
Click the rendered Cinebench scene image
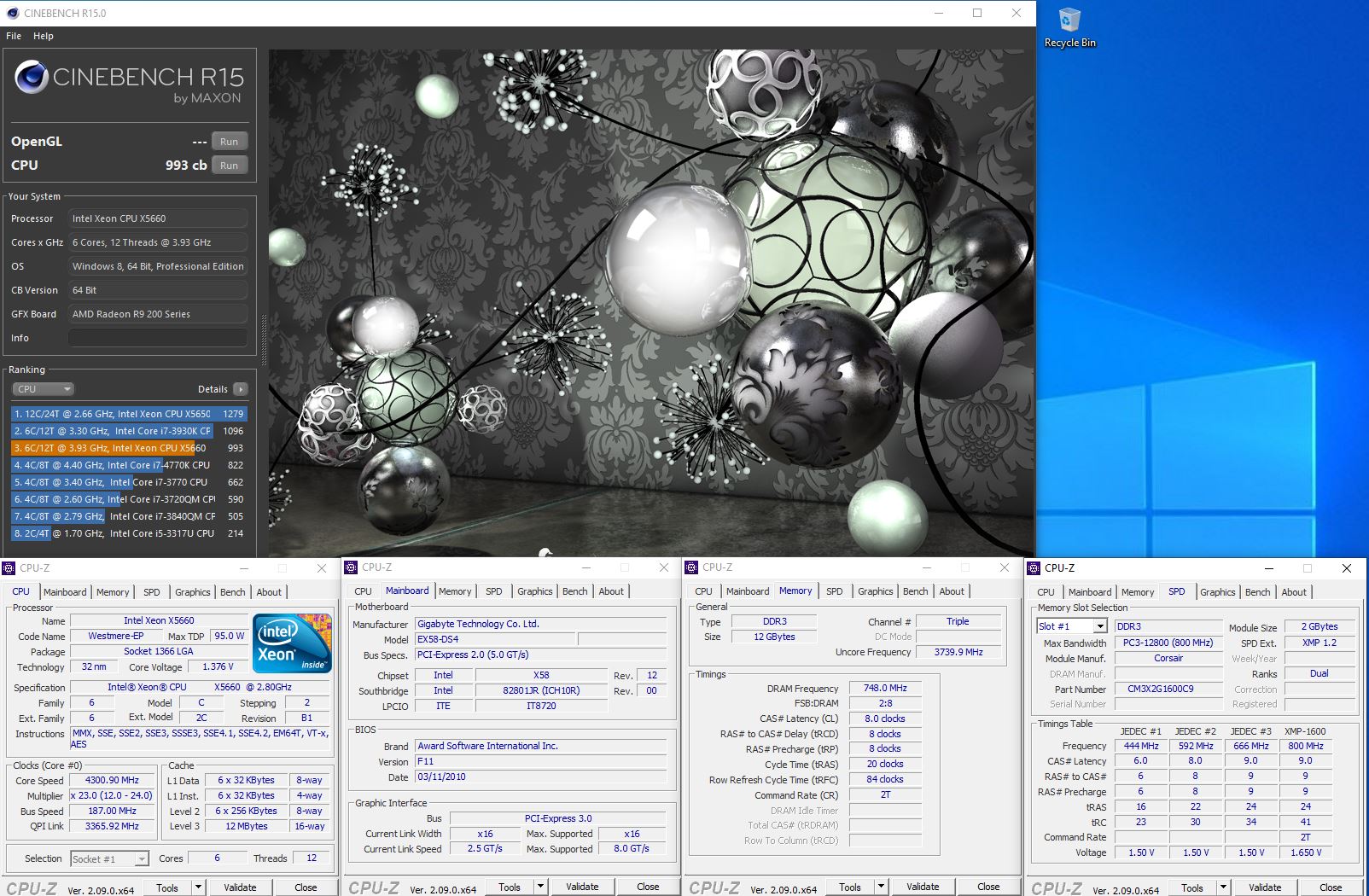[651, 303]
